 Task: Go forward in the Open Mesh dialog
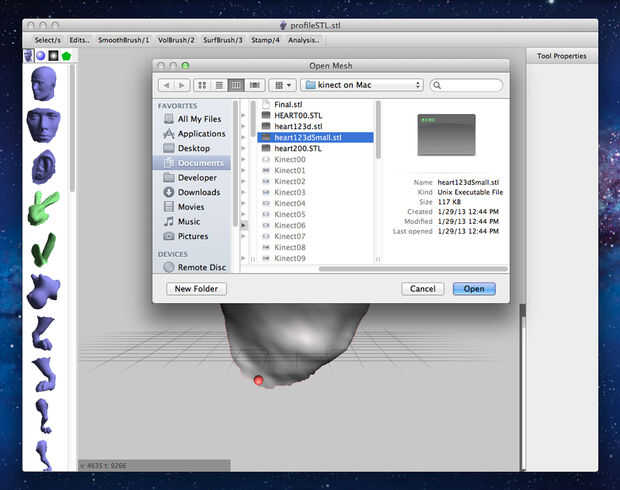coord(182,85)
